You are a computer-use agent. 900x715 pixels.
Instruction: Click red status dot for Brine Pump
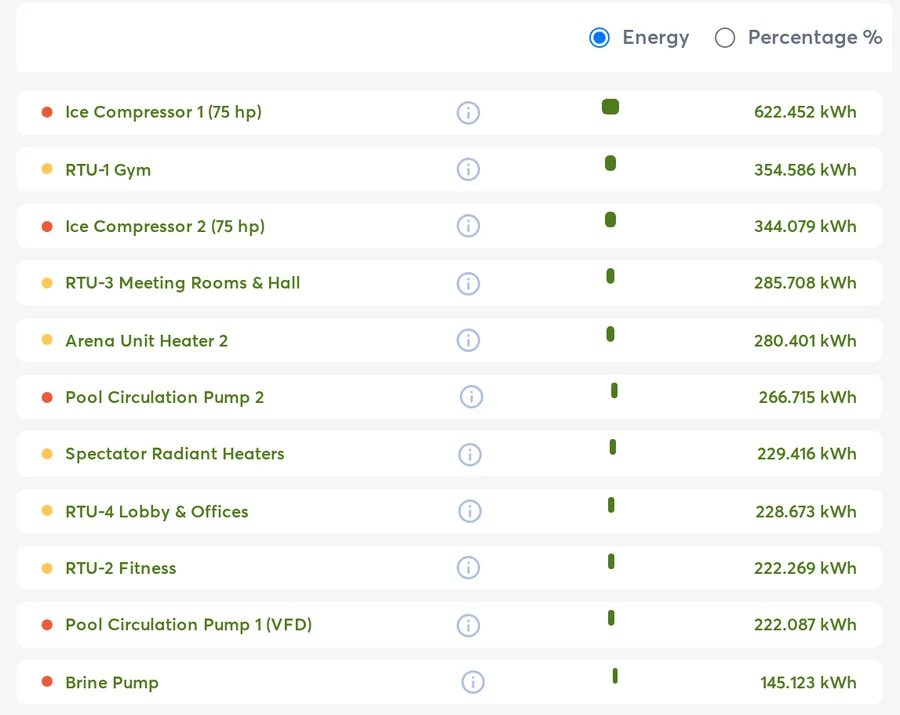click(47, 681)
